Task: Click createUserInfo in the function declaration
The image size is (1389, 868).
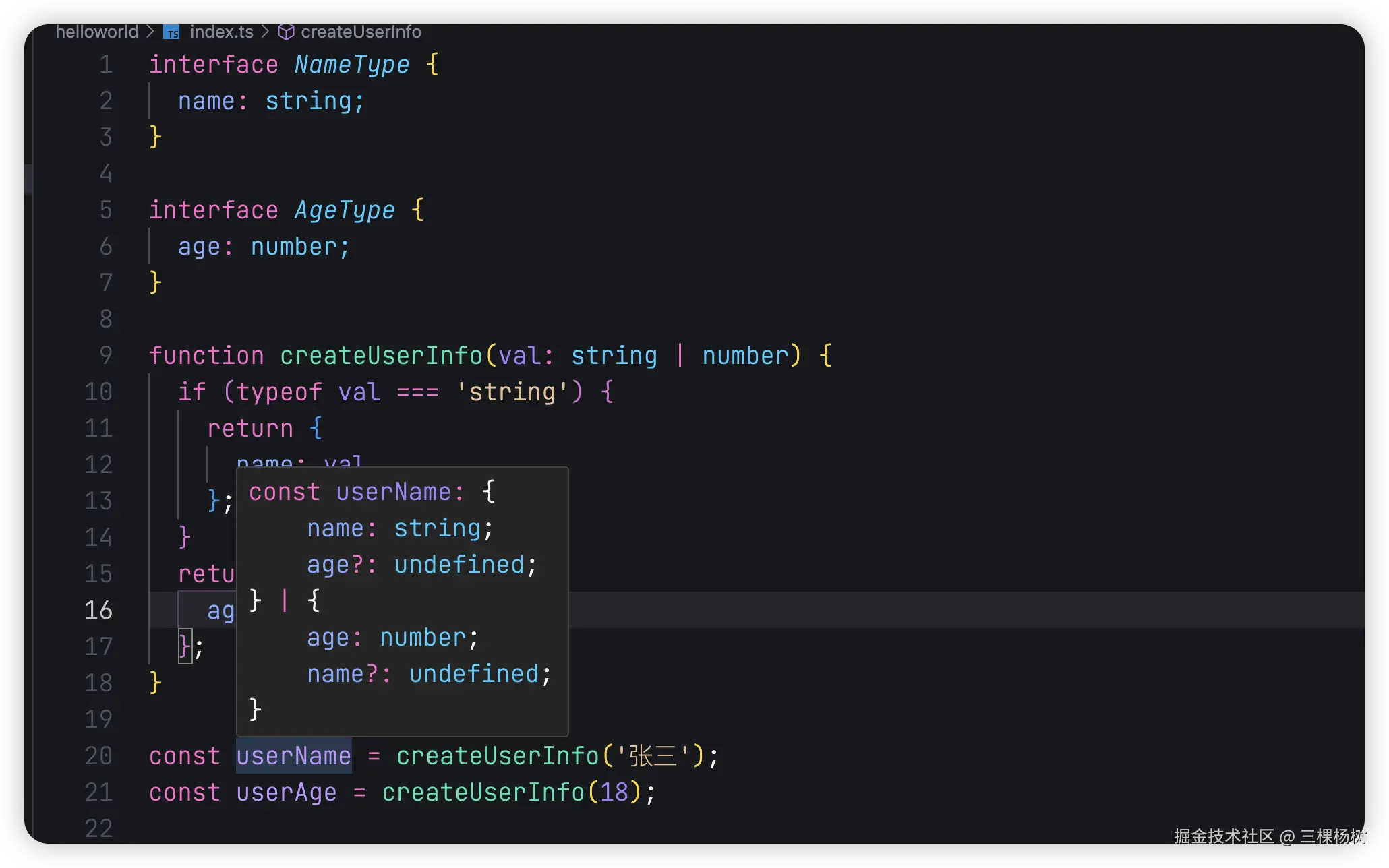Action: coord(381,355)
